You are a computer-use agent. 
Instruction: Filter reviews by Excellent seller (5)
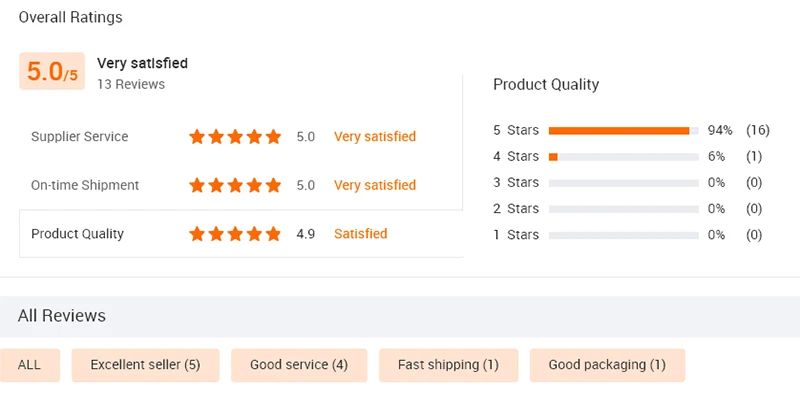point(145,365)
